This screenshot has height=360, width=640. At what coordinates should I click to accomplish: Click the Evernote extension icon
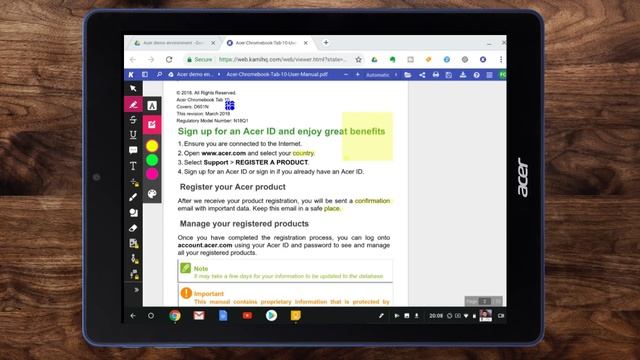(392, 60)
